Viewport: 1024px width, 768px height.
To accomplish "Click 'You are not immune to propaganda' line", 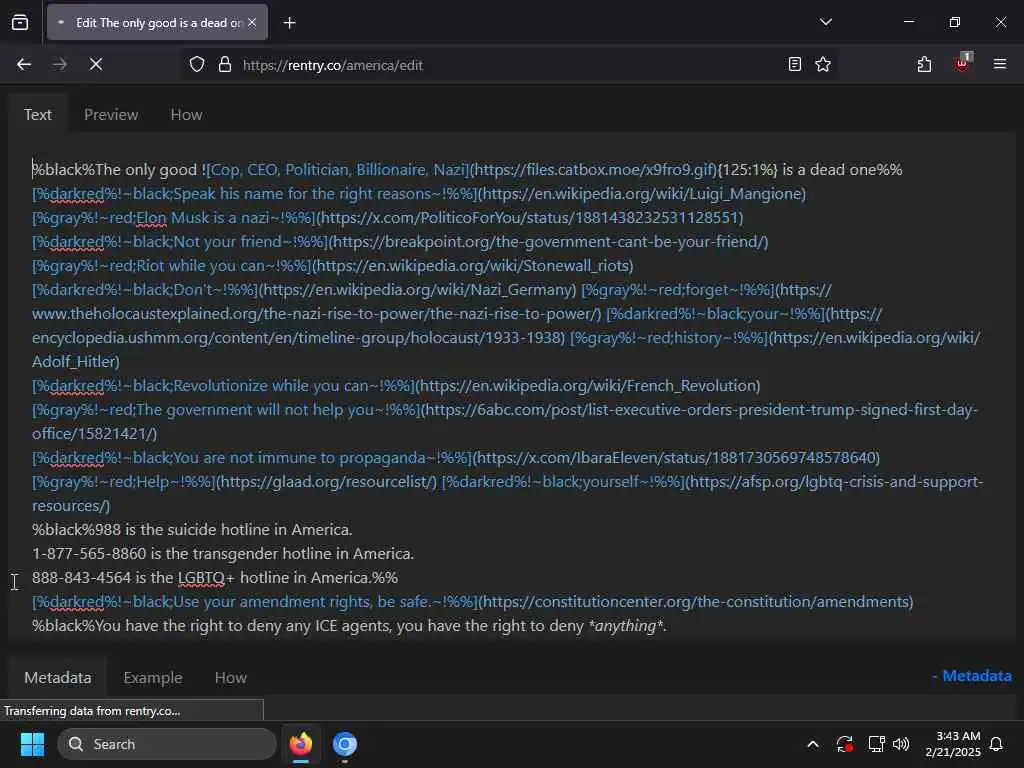I will 456,458.
